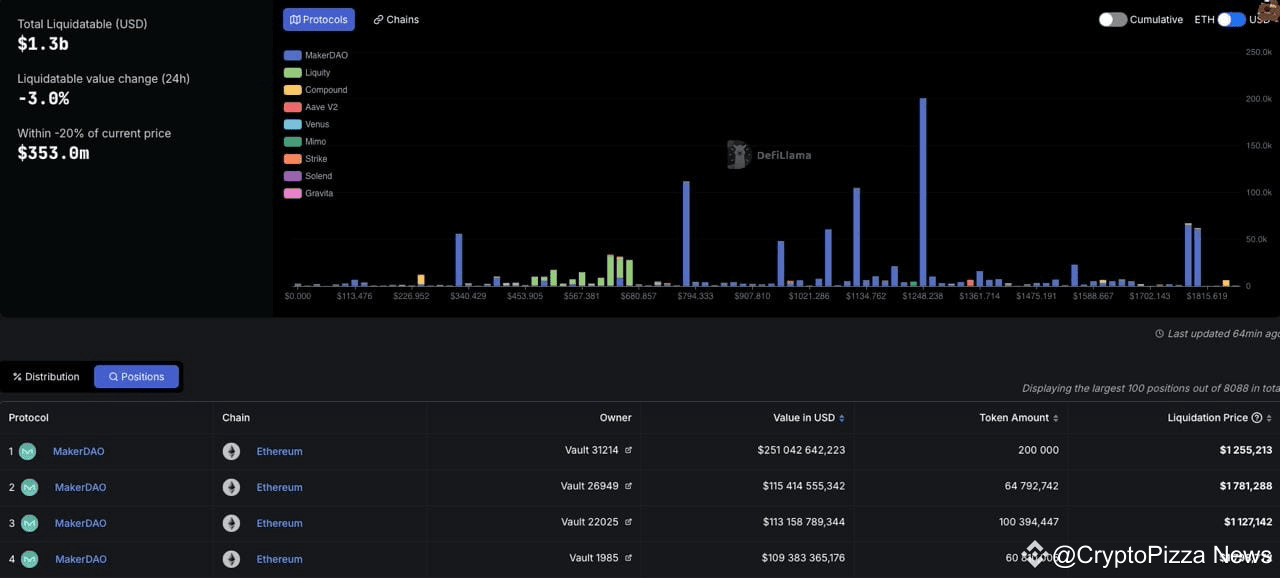Sort by Liquidation Price column arrows
This screenshot has height=578, width=1280.
coord(1270,418)
